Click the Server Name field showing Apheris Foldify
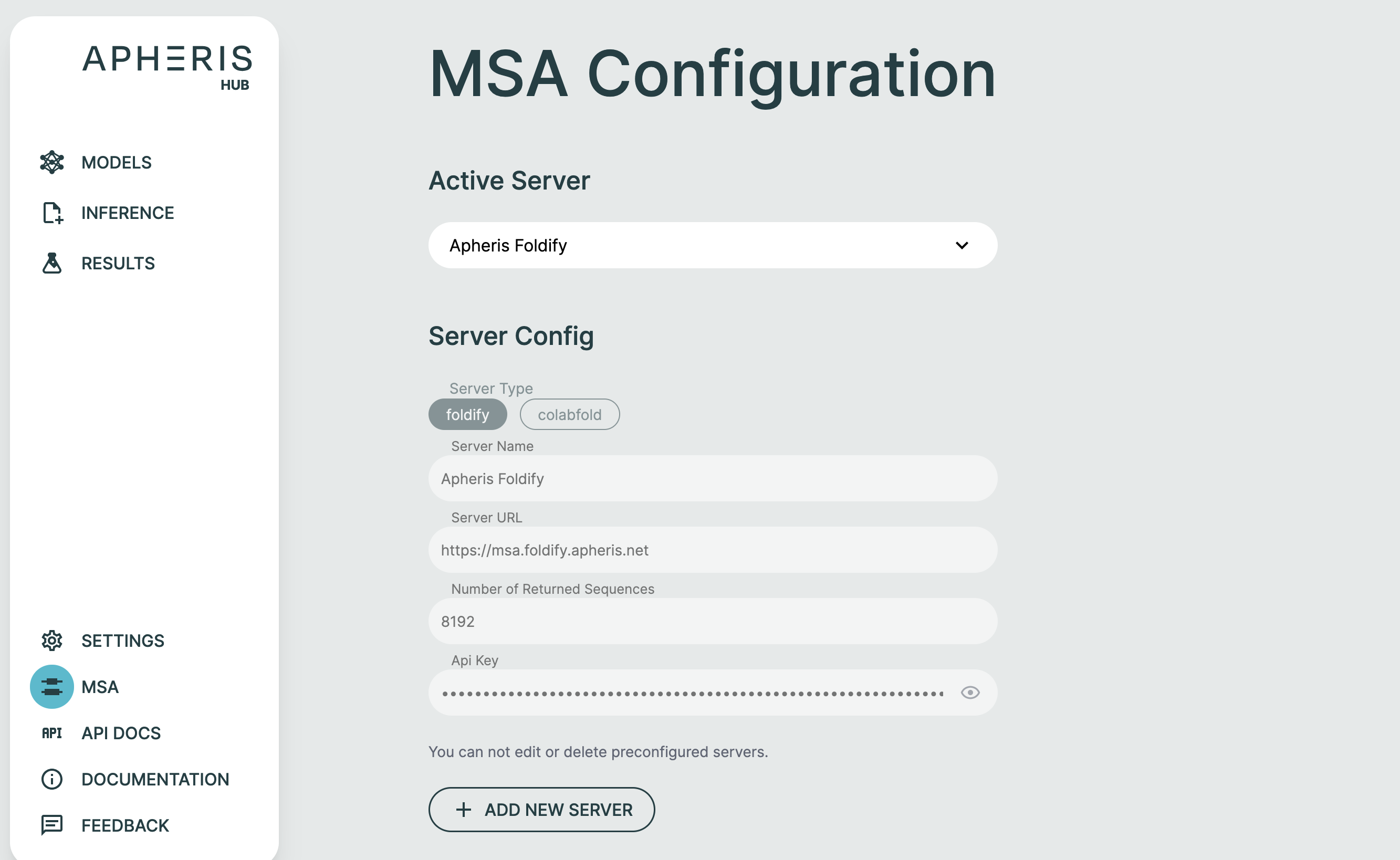The width and height of the screenshot is (1400, 860). click(712, 478)
